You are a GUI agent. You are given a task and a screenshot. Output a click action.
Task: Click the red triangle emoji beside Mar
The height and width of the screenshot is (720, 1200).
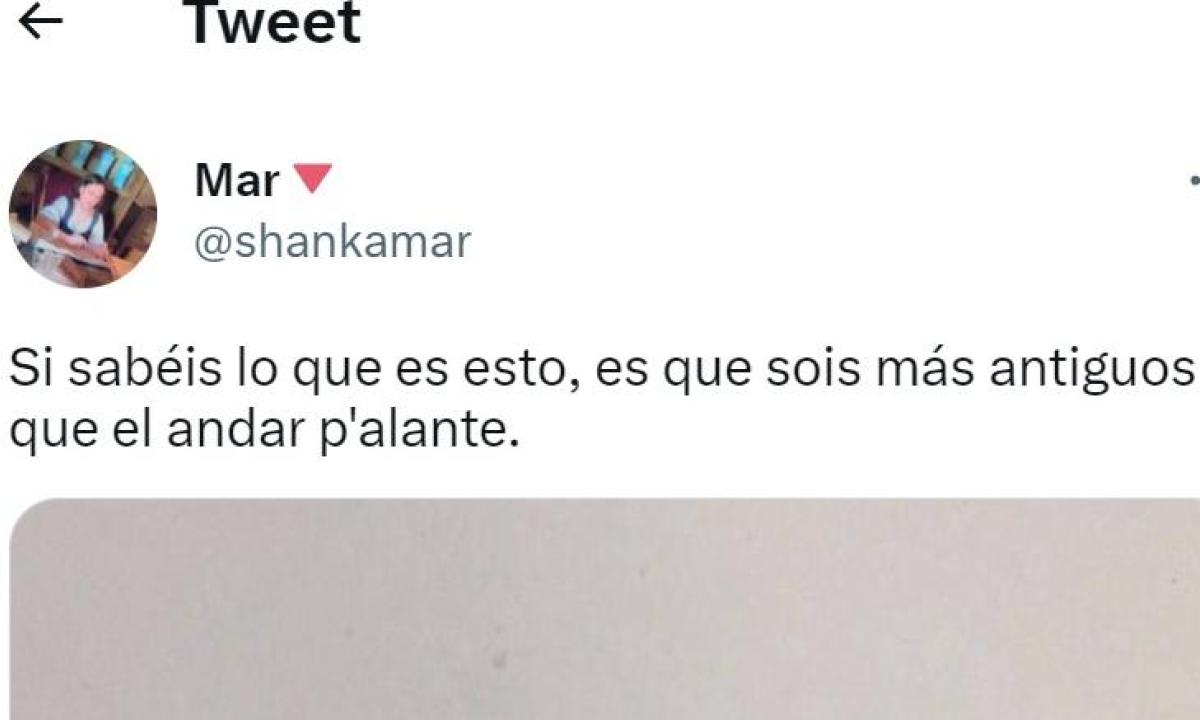pyautogui.click(x=314, y=180)
